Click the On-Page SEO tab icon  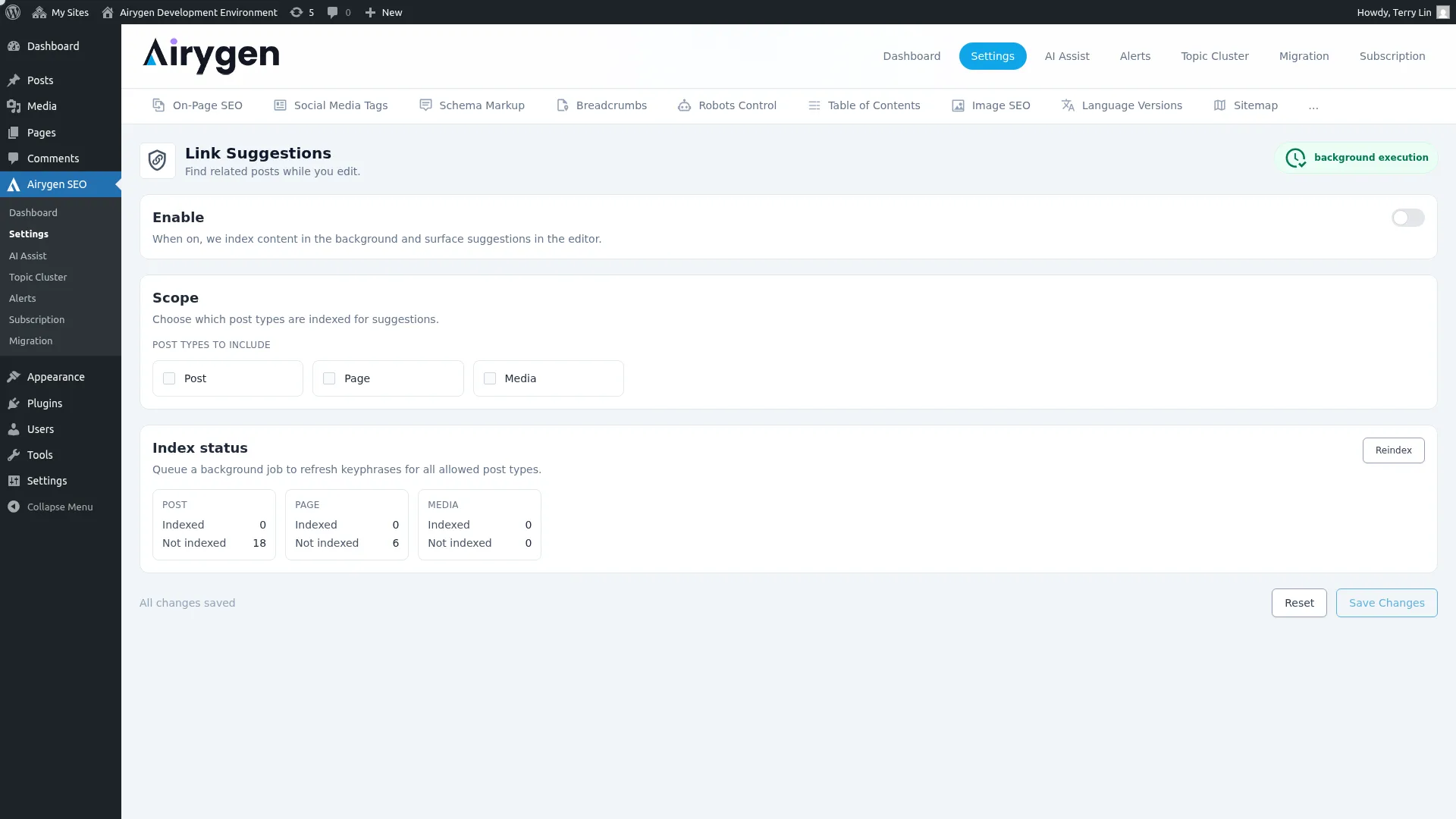coord(158,105)
